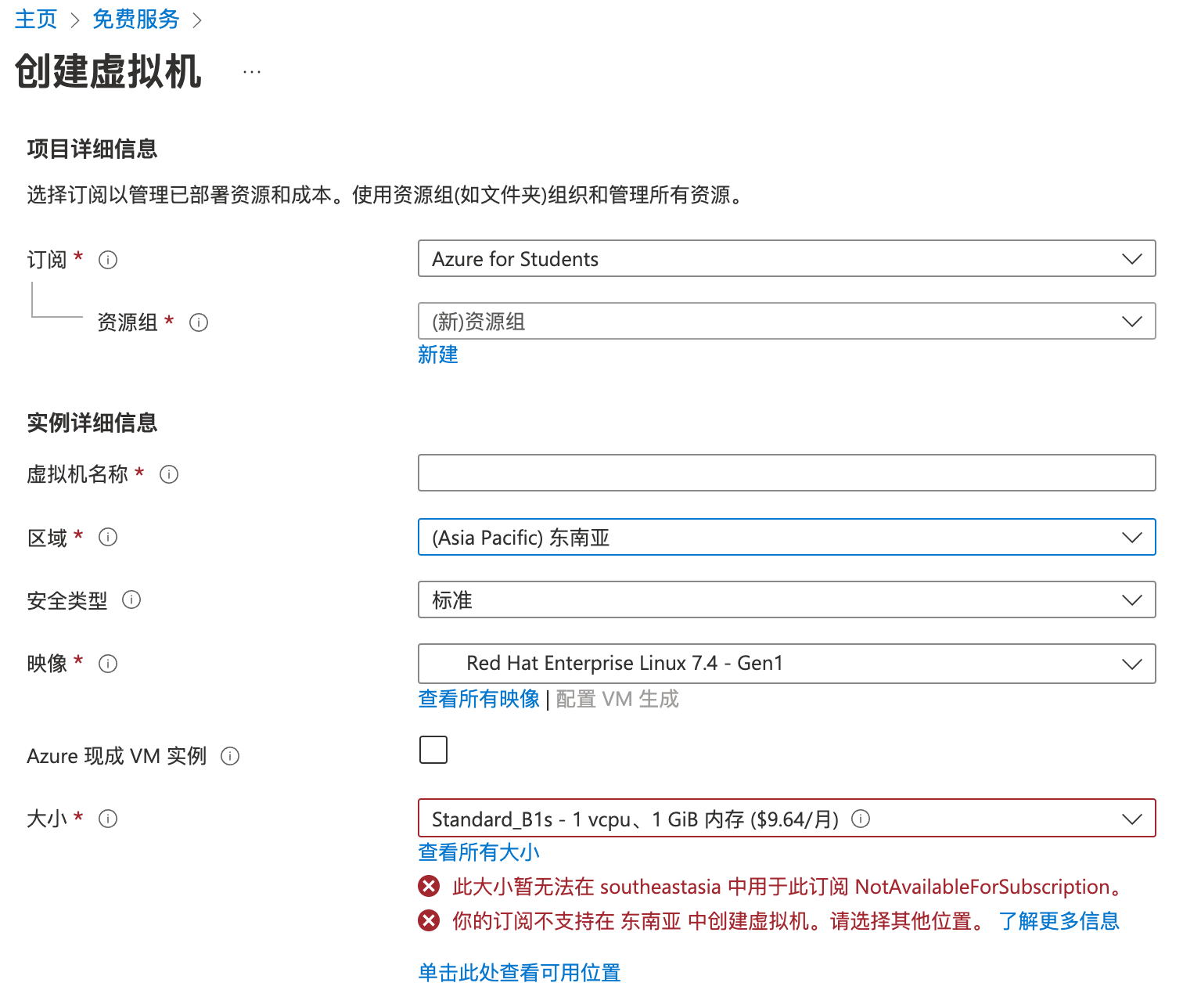
Task: Click the 新建 resource group link
Action: click(x=438, y=355)
